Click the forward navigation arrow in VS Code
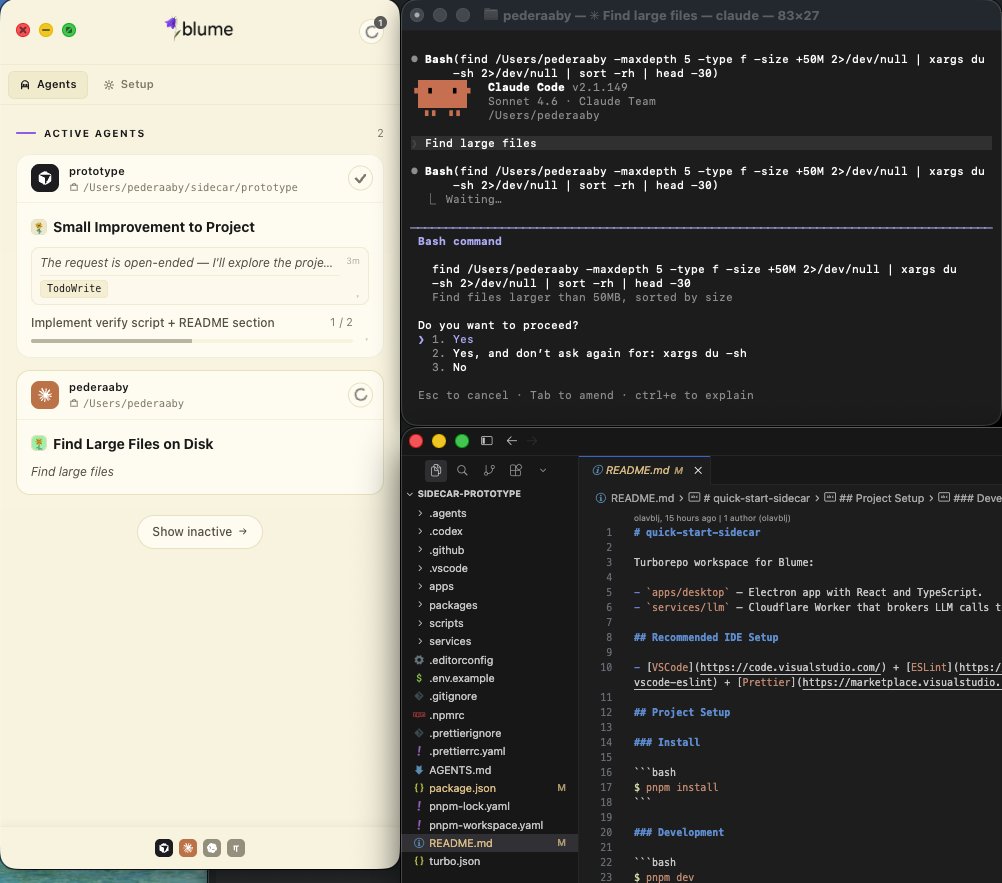Viewport: 1002px width, 883px height. coord(532,441)
